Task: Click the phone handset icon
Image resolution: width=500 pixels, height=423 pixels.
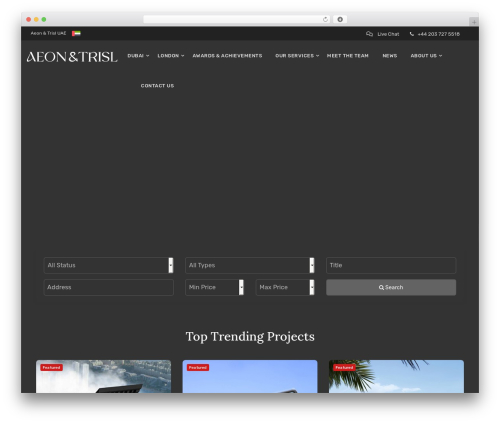Action: point(412,34)
